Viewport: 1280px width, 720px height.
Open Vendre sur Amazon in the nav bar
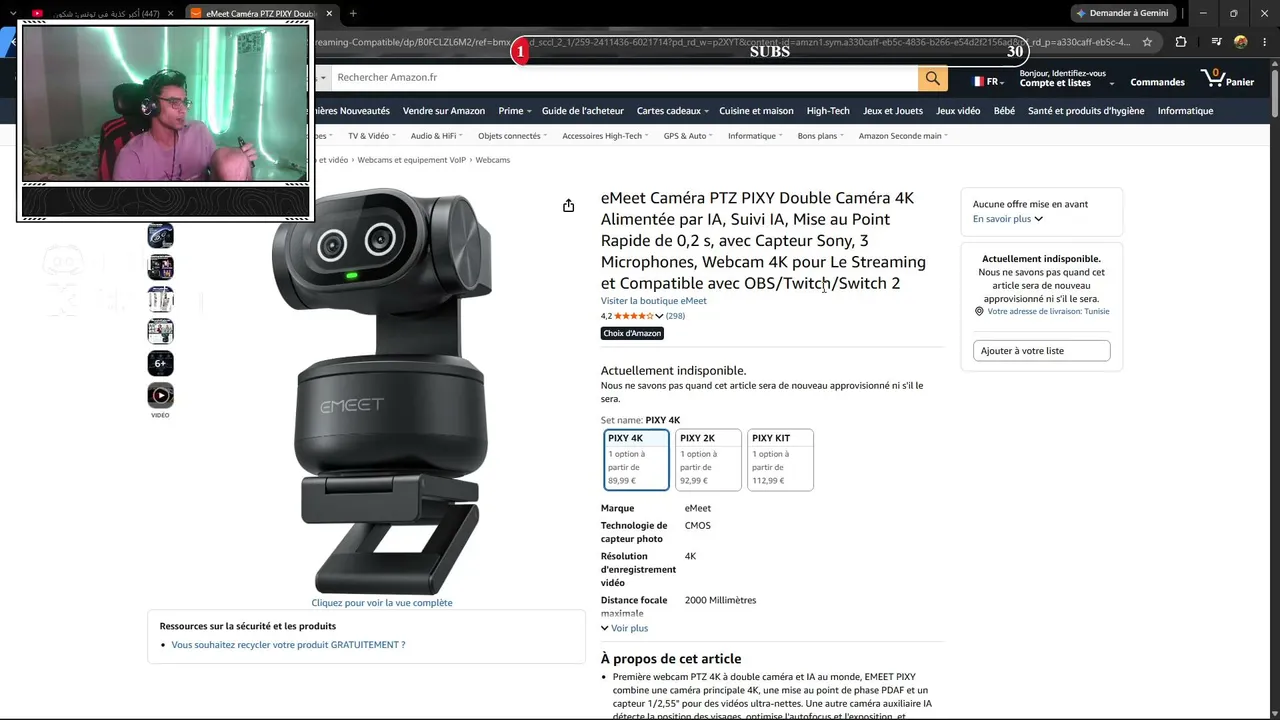pyautogui.click(x=444, y=111)
